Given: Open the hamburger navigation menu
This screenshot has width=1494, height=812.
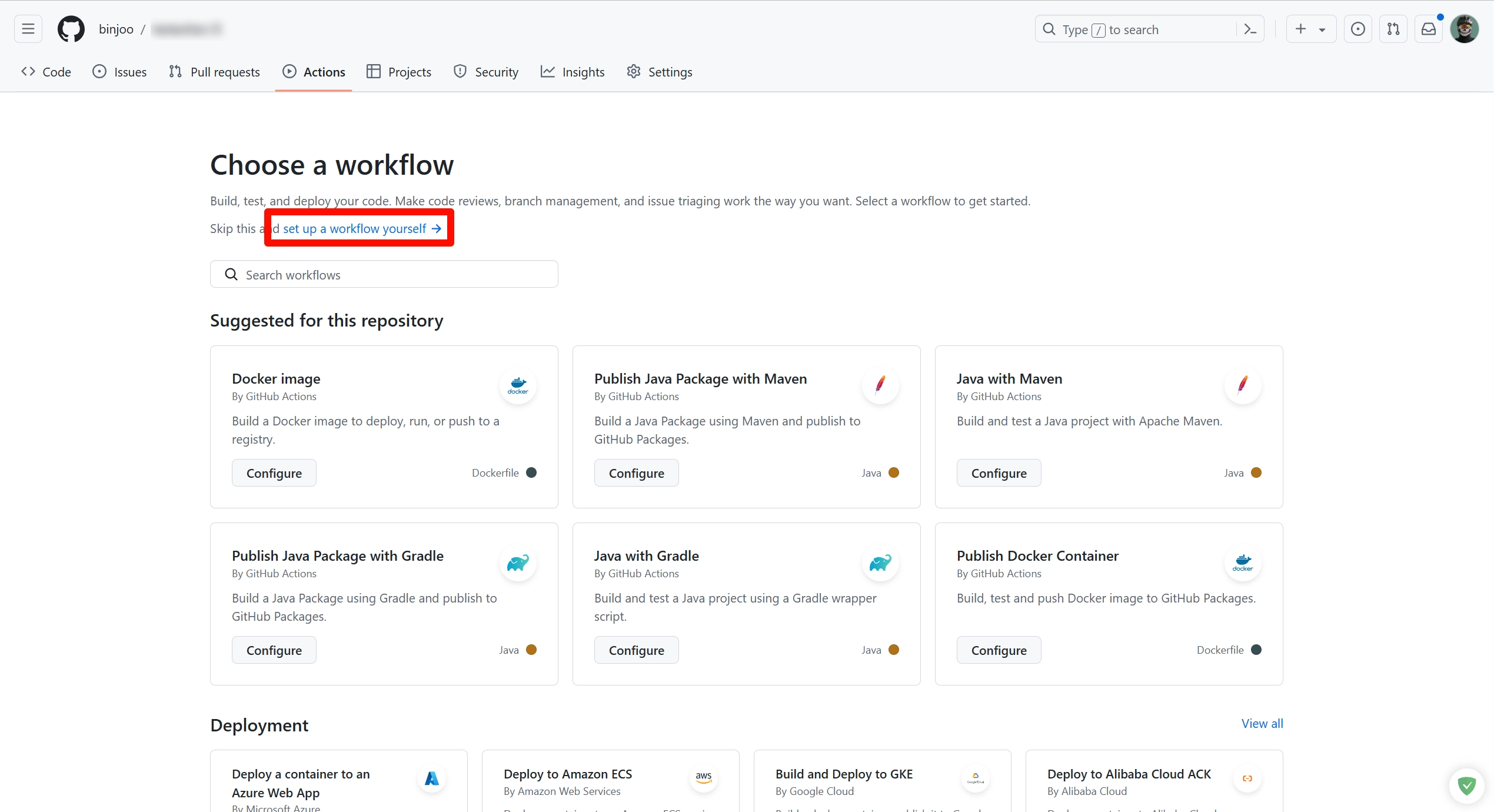Looking at the screenshot, I should 28,29.
